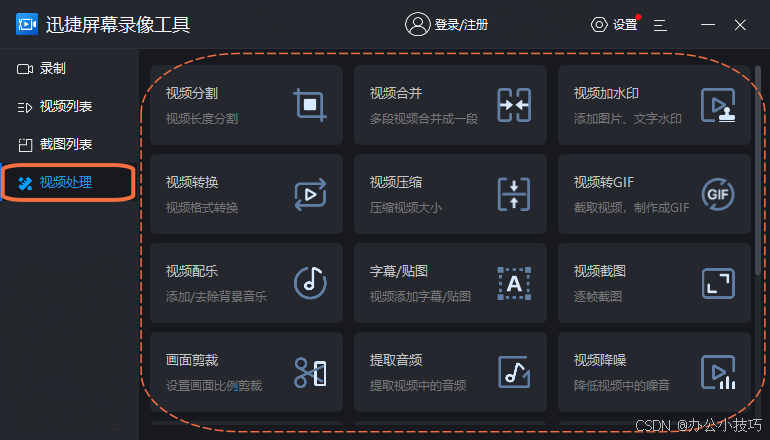Select the 视频处理 tab
This screenshot has width=770, height=440.
coord(68,182)
